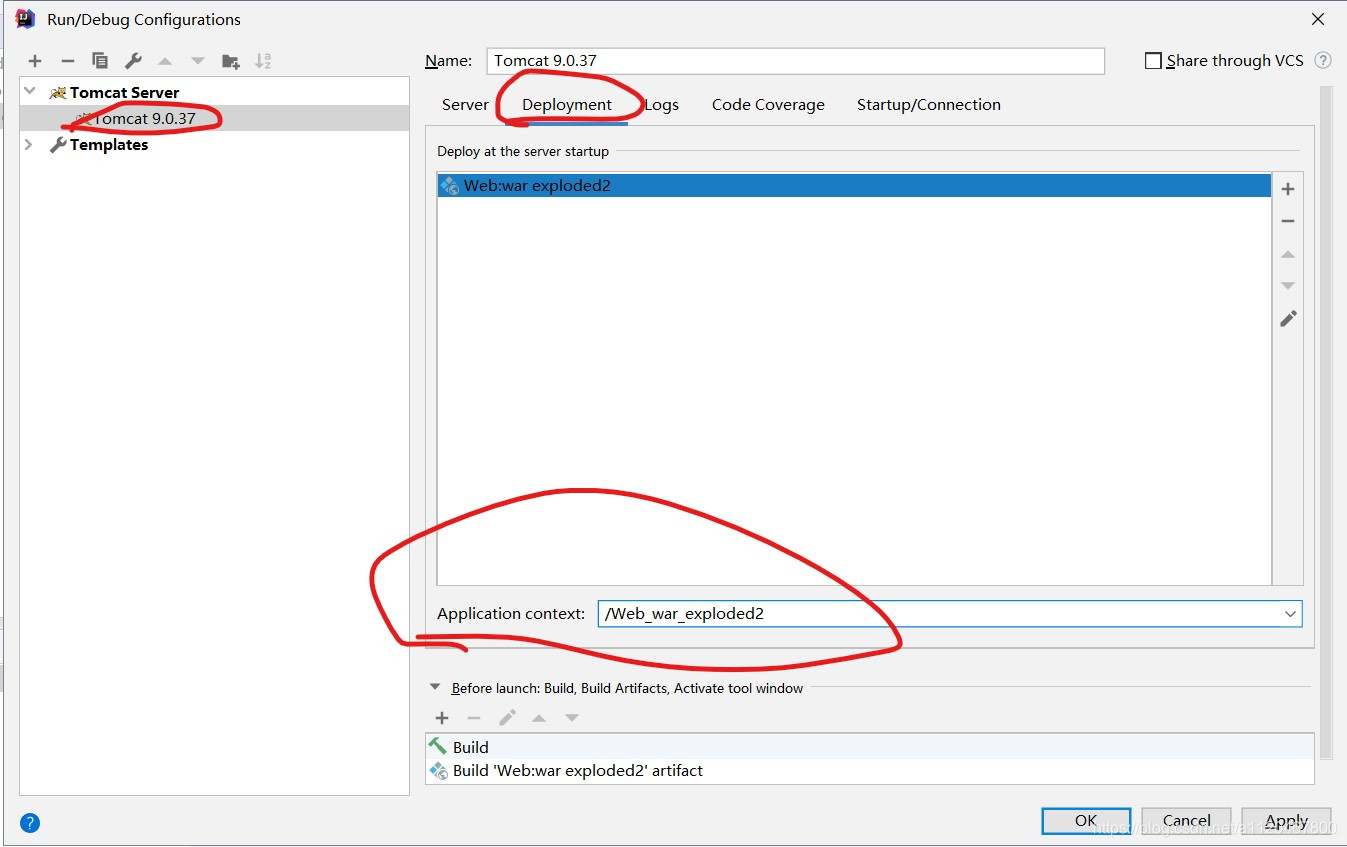Move configuration up arrow in left toolbar
The image size is (1347, 847).
[165, 61]
